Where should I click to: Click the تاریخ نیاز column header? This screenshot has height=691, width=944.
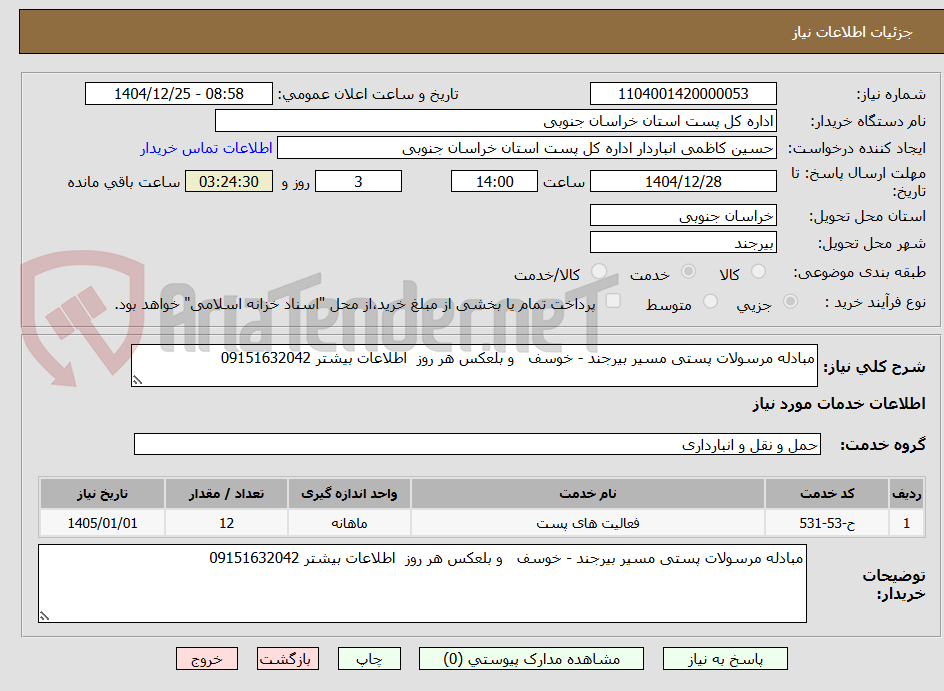(x=102, y=494)
